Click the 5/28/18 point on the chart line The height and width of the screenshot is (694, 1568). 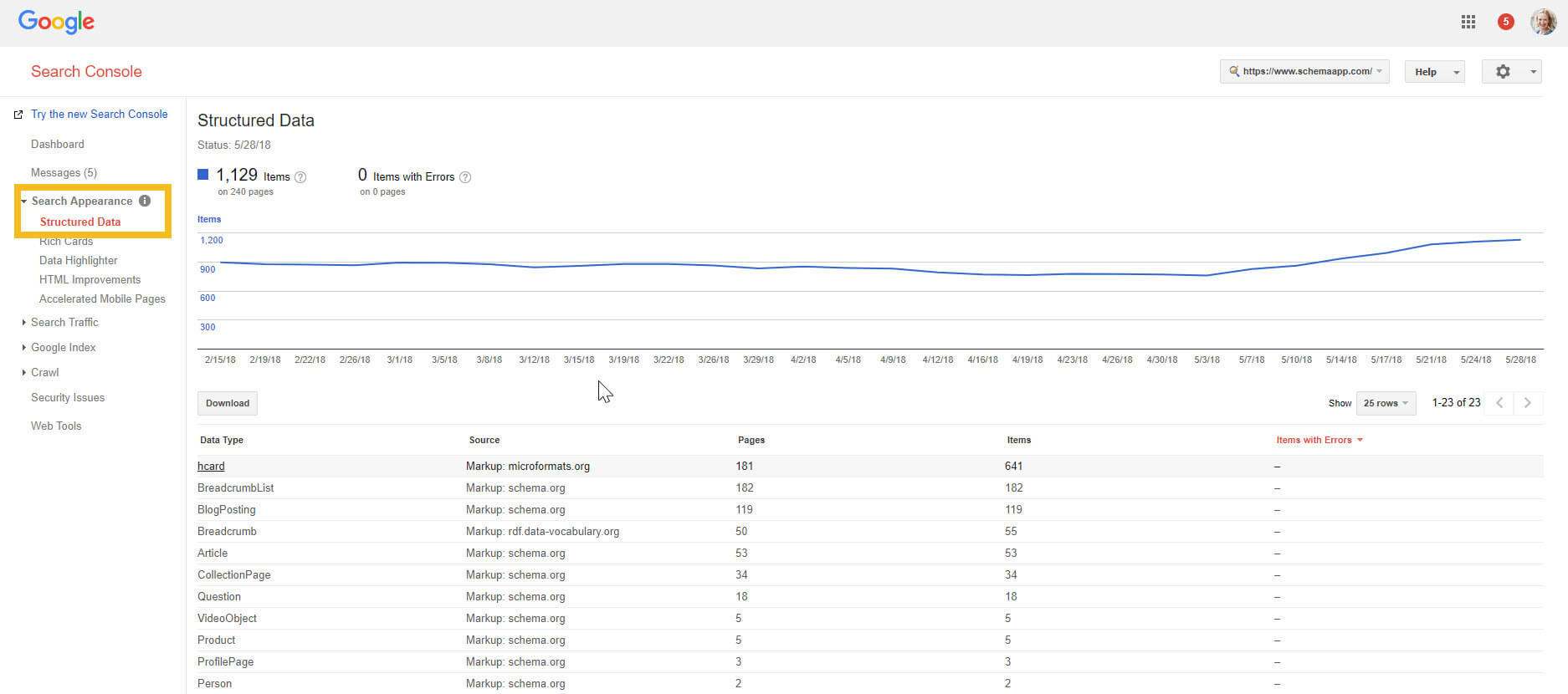(1519, 240)
